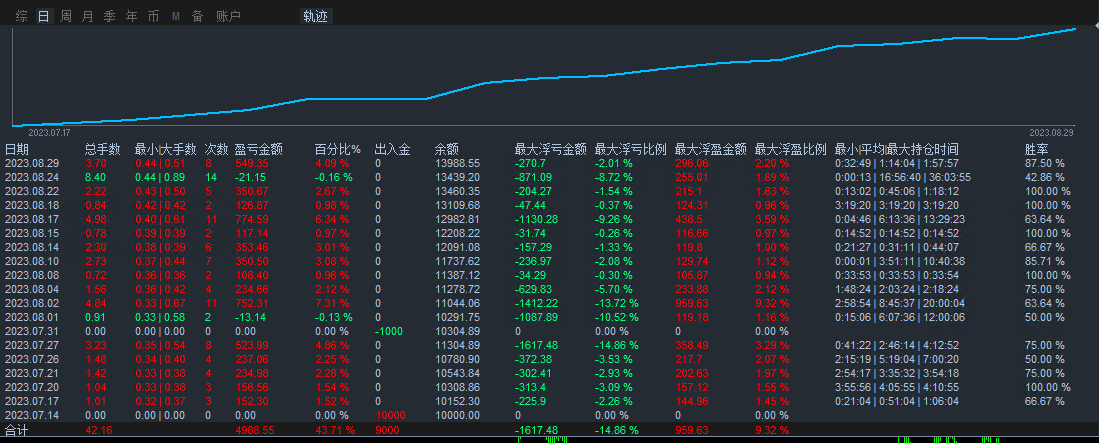
Task: Select the 2023.08.29 row
Action: click(33, 163)
